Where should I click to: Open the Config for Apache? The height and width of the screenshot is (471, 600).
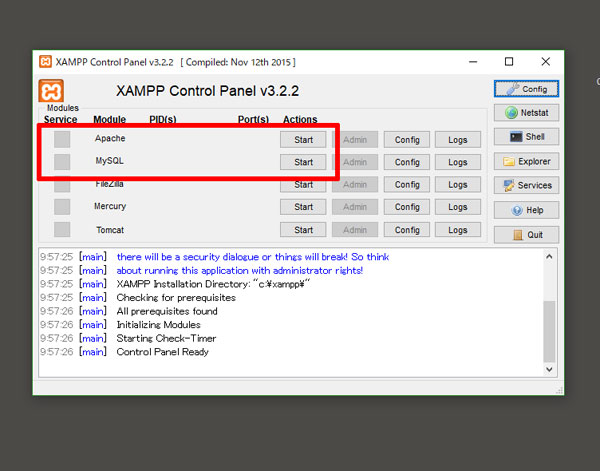coord(407,140)
